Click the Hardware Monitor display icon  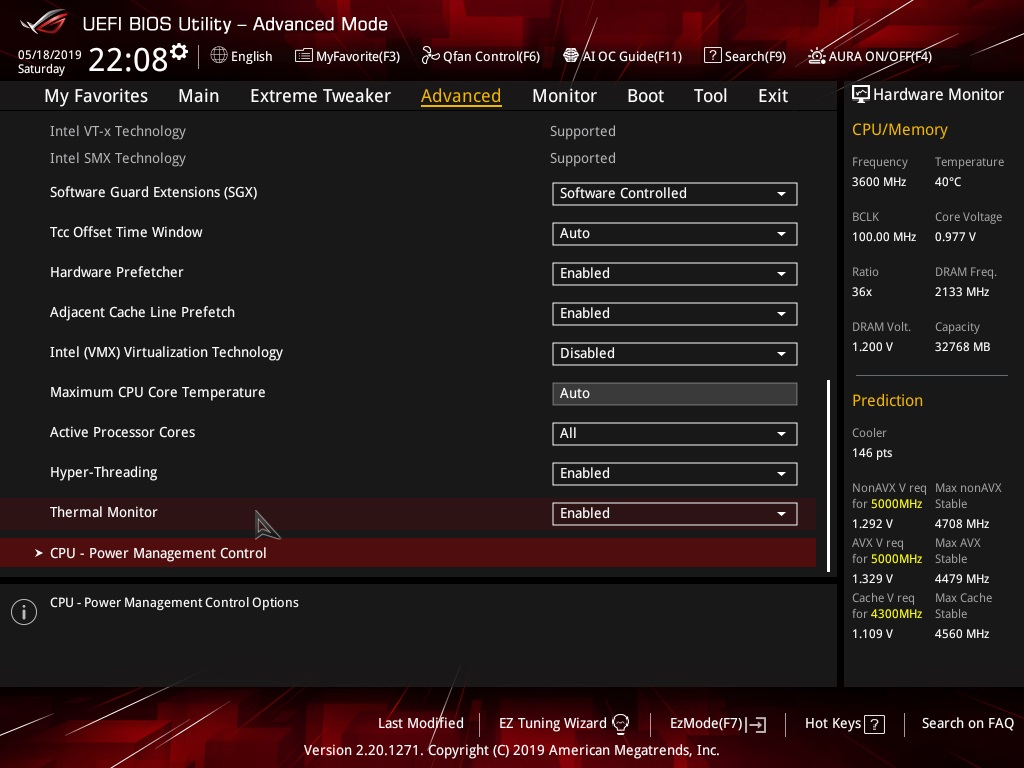861,94
